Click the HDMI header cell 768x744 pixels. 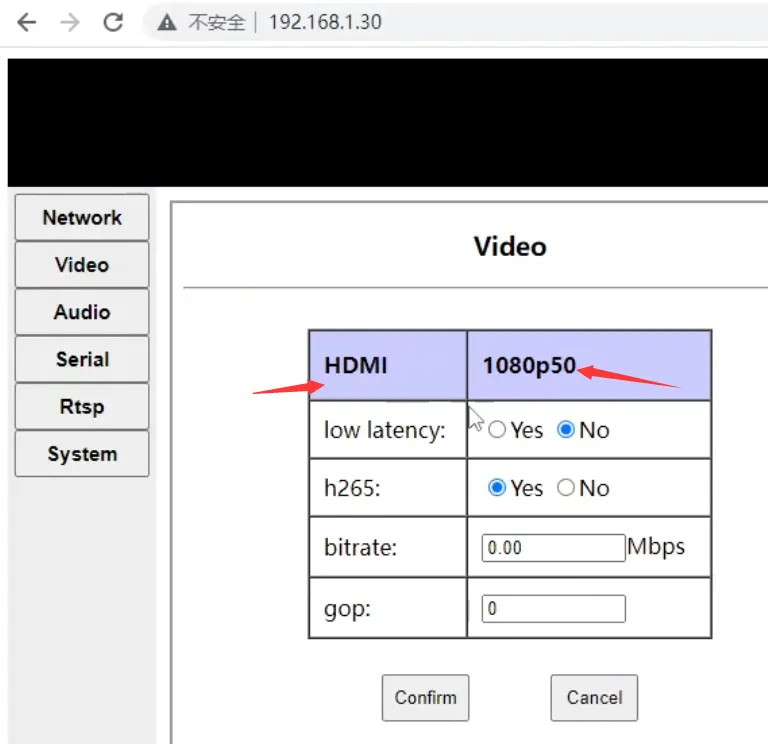(x=388, y=365)
